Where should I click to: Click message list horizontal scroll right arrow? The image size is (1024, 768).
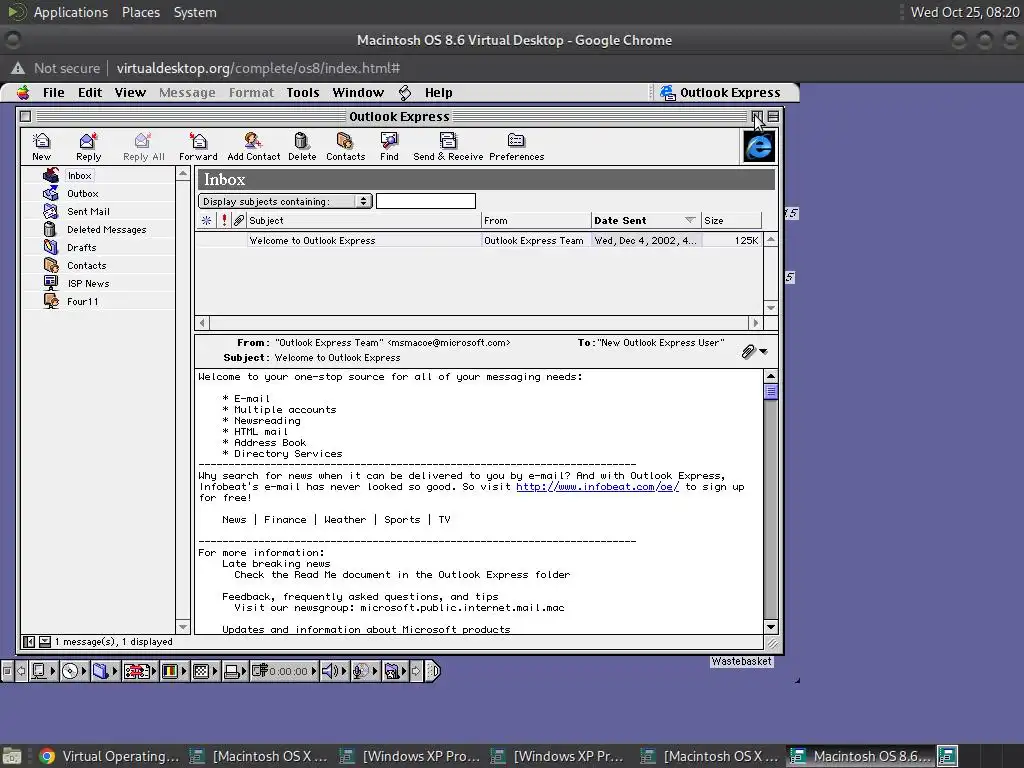click(x=756, y=323)
